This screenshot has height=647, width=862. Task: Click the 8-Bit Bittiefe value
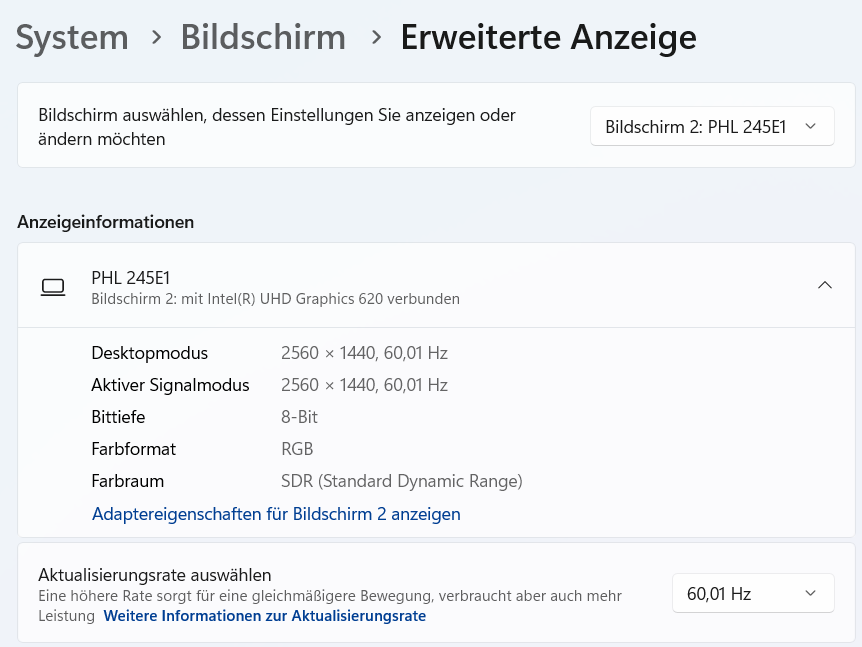[x=299, y=417]
